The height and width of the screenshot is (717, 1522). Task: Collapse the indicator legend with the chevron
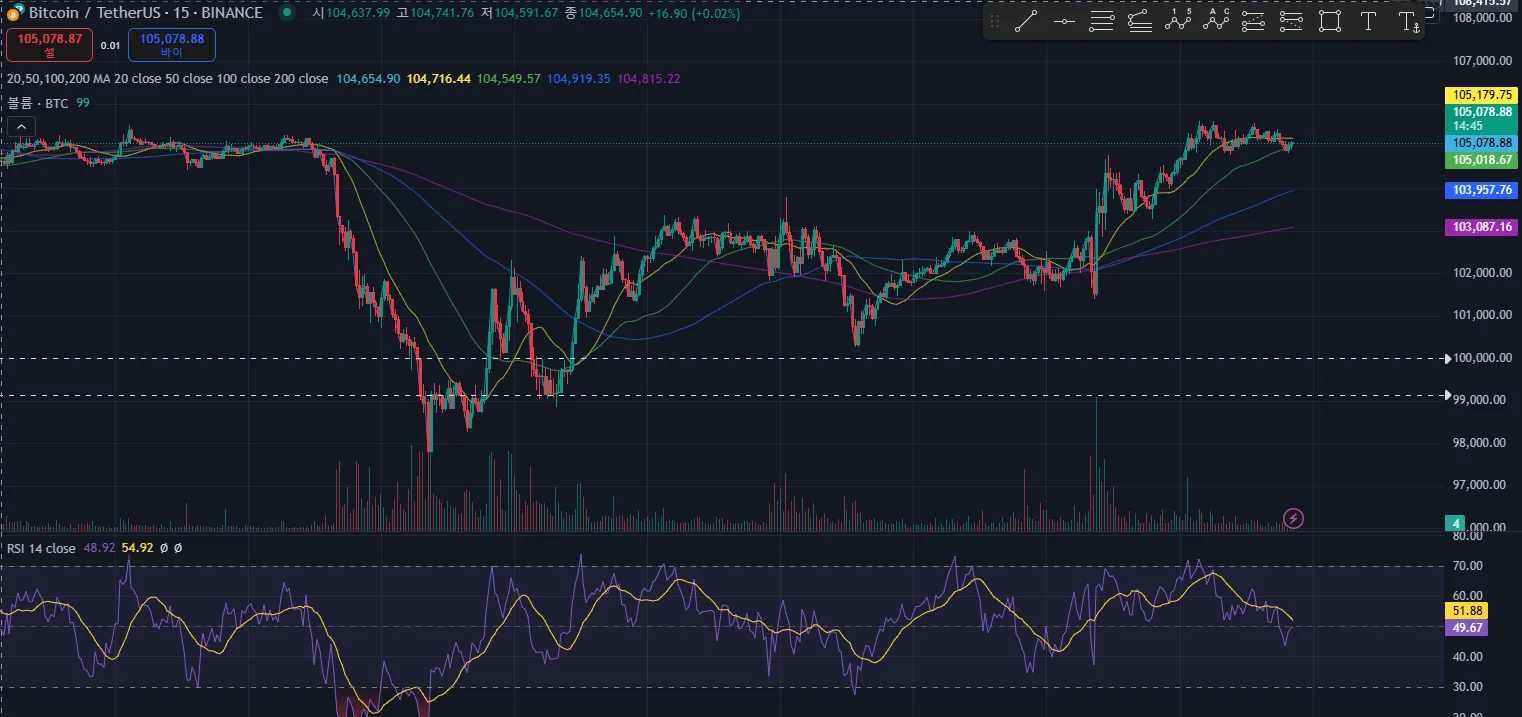21,126
